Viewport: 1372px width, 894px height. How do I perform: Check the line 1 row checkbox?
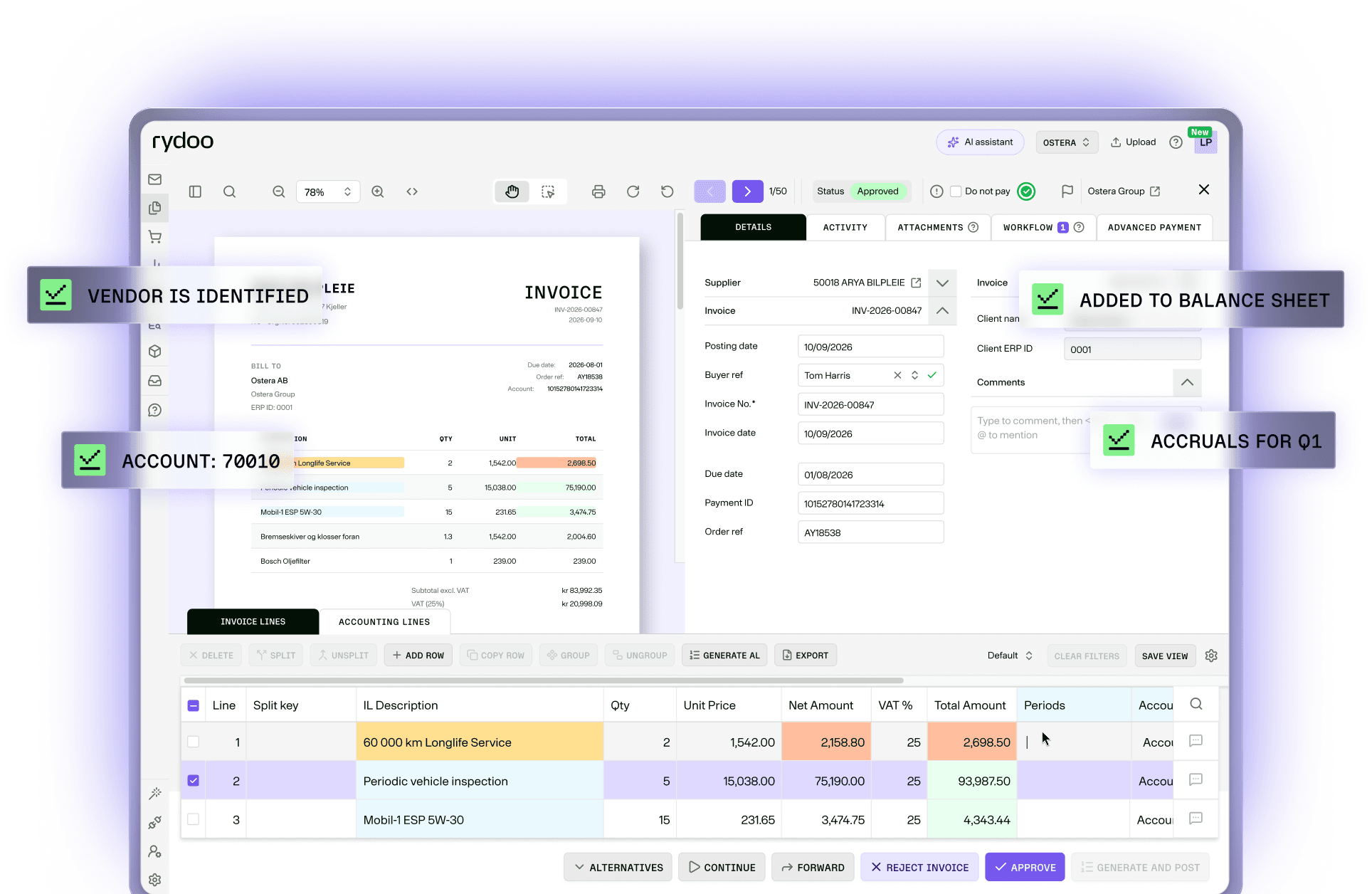(x=193, y=742)
